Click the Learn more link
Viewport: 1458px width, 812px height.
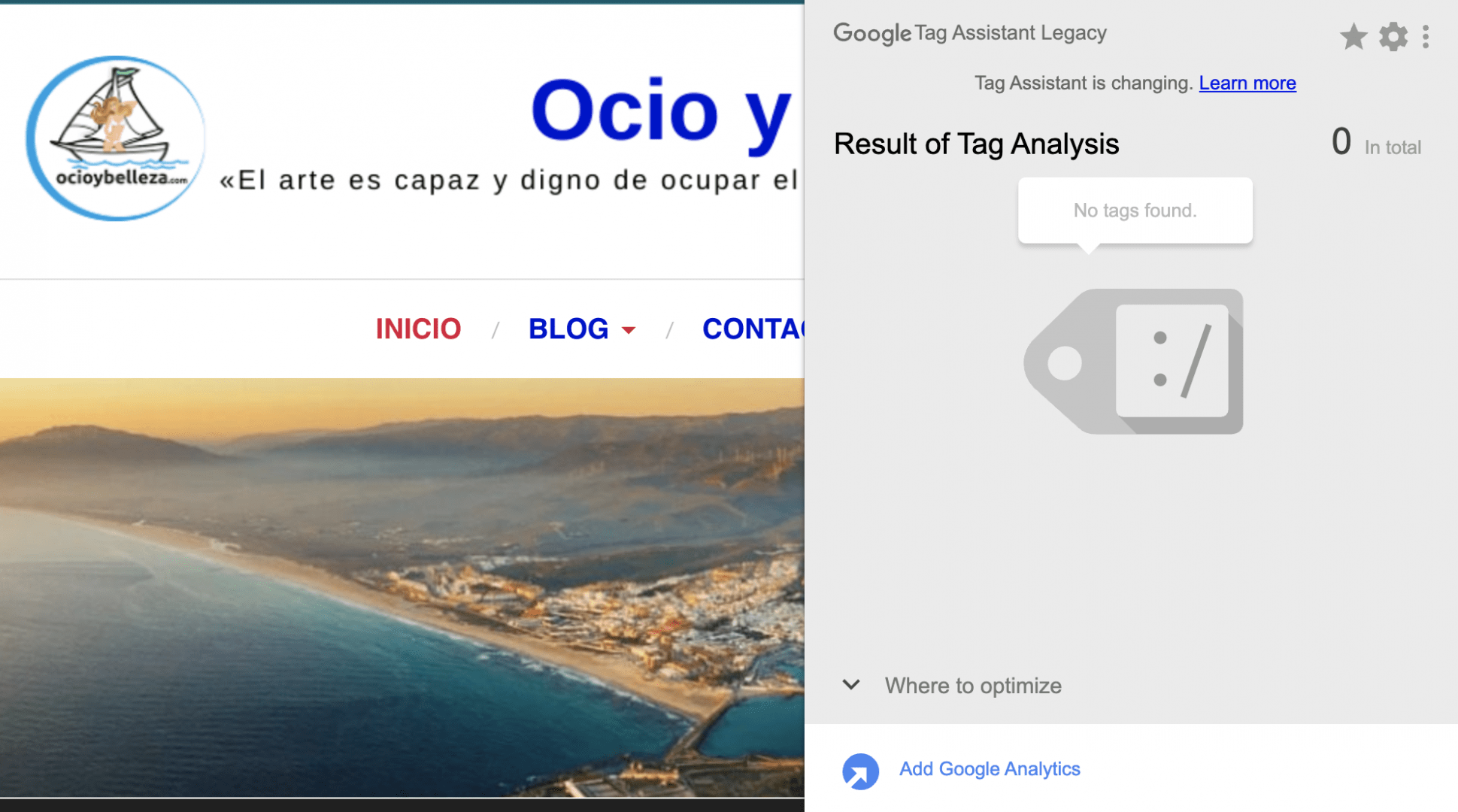1247,83
